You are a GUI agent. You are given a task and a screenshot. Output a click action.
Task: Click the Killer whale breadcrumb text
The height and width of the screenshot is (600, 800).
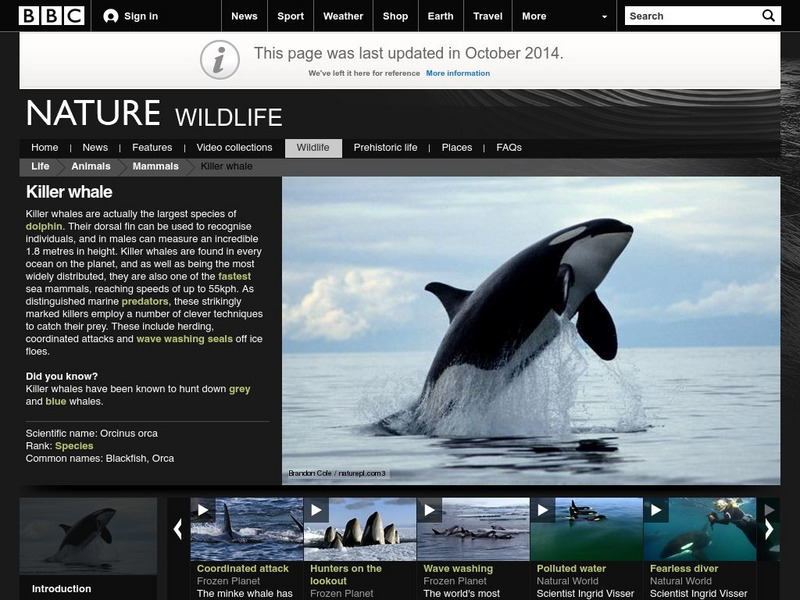(x=227, y=166)
